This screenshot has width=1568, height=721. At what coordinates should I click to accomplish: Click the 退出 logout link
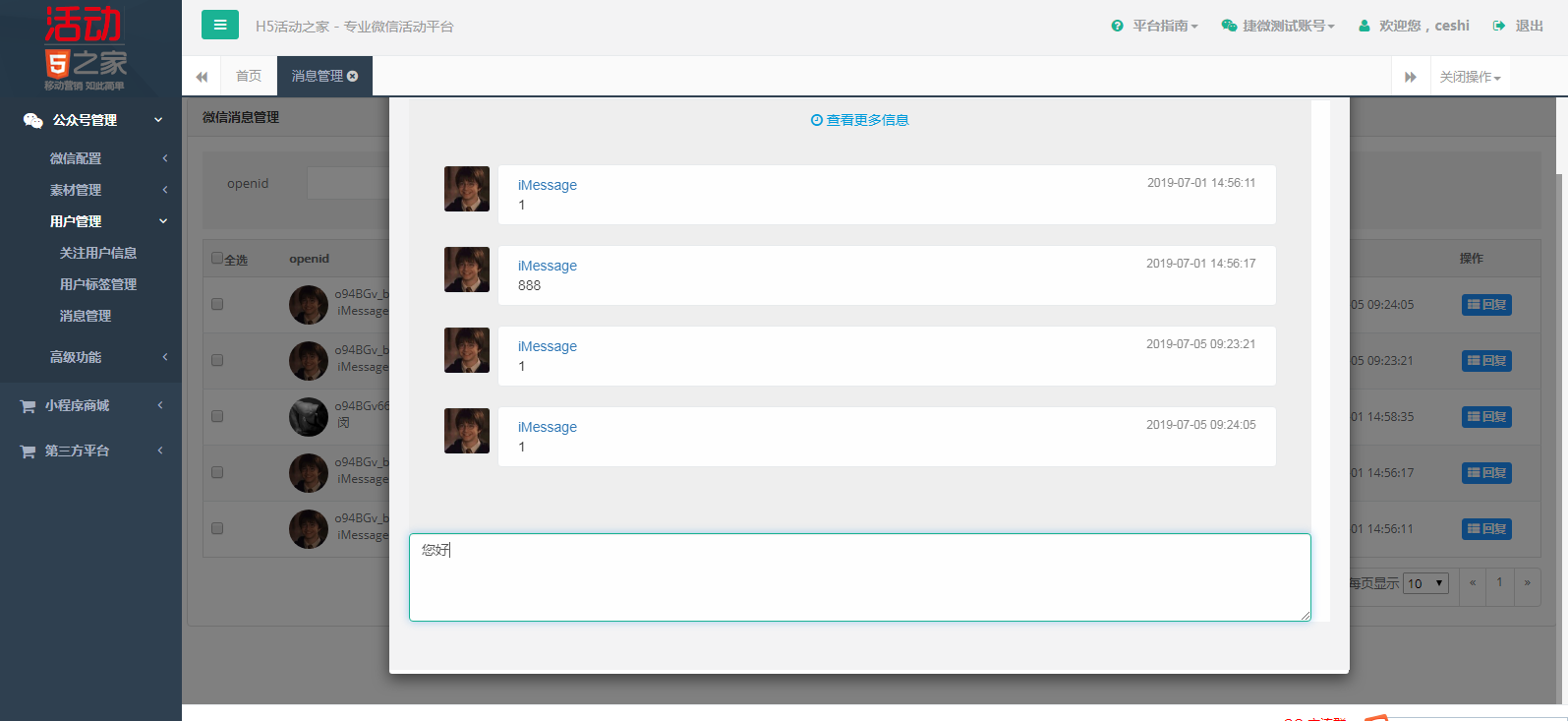[1518, 26]
